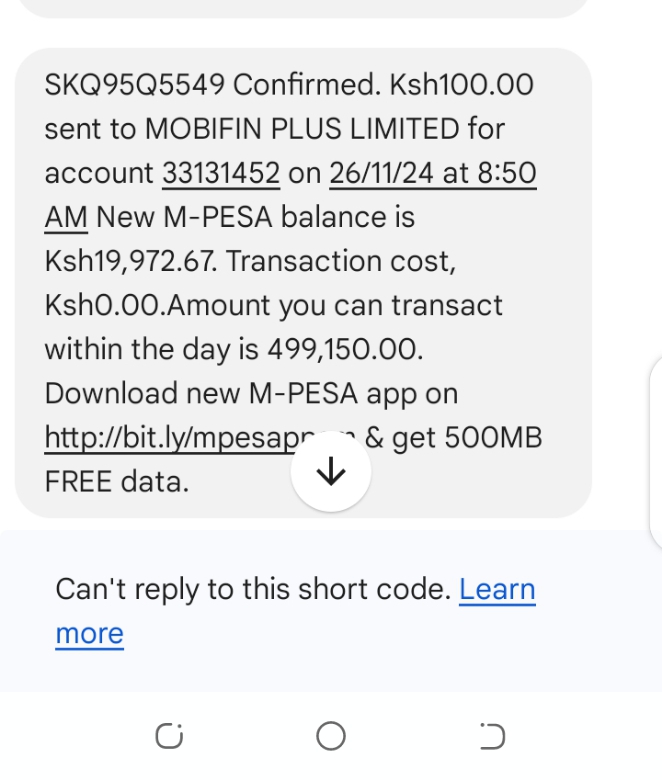662x780 pixels.
Task: Tap the scroll-to-bottom down arrow button
Action: point(331,473)
